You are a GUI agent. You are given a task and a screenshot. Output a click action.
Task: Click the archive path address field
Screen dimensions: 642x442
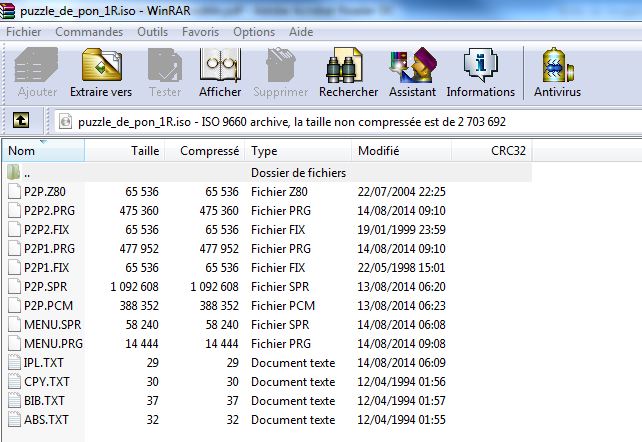point(348,122)
